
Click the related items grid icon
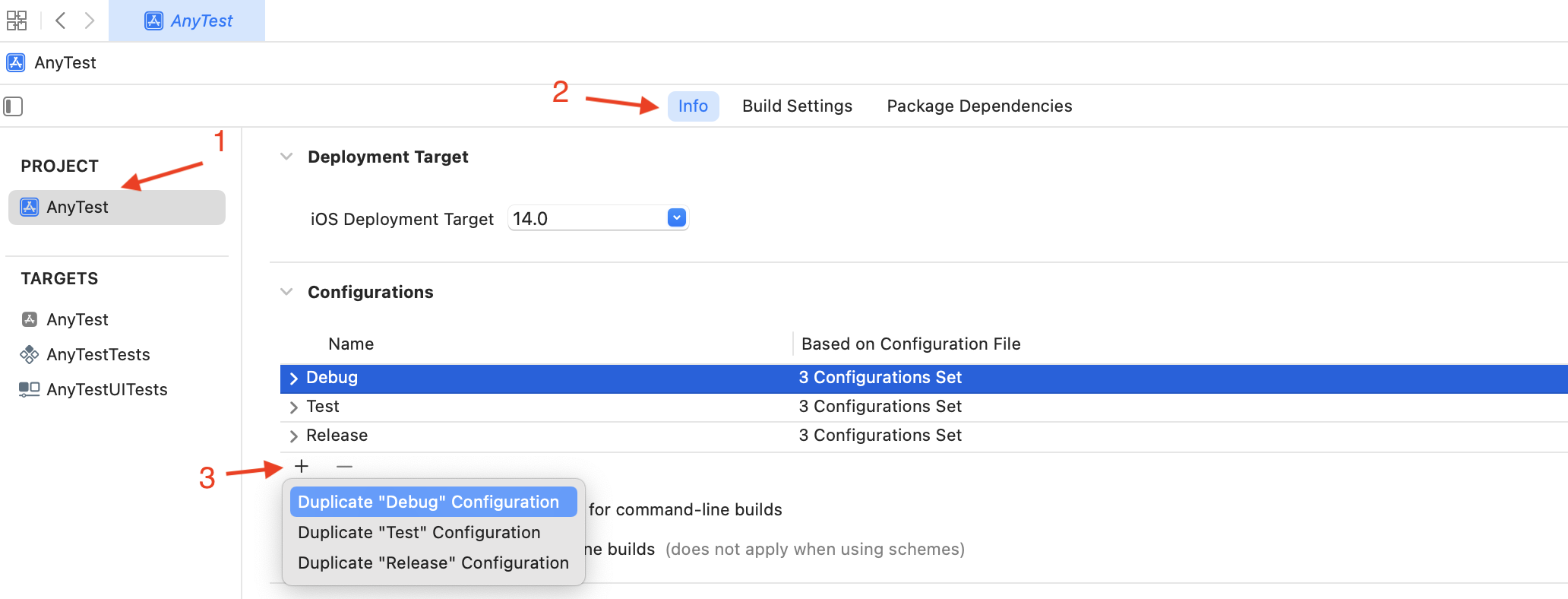click(17, 21)
